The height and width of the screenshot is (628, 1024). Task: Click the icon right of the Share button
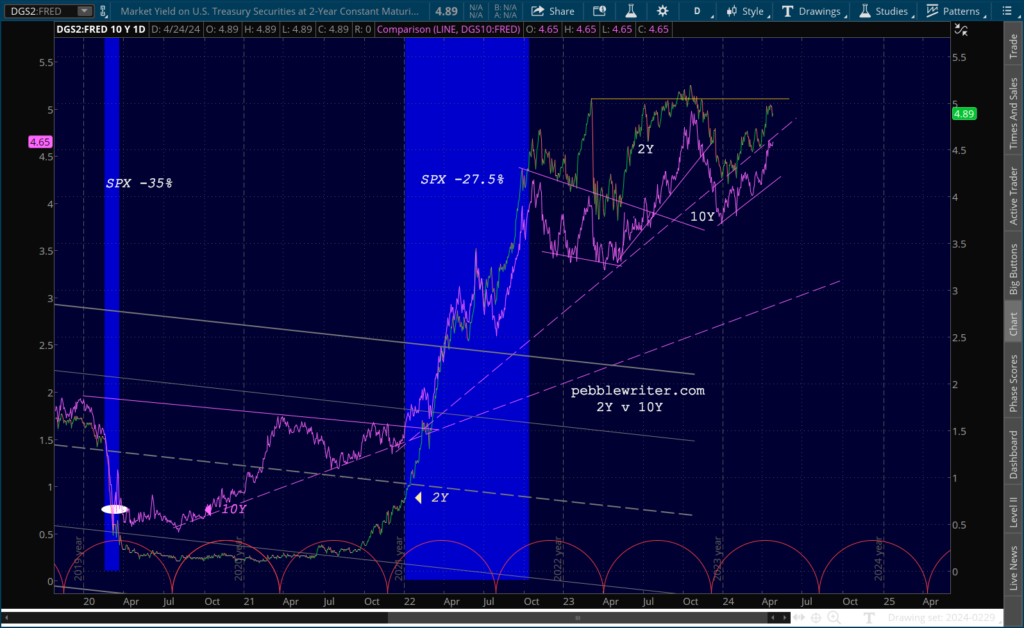coord(600,11)
